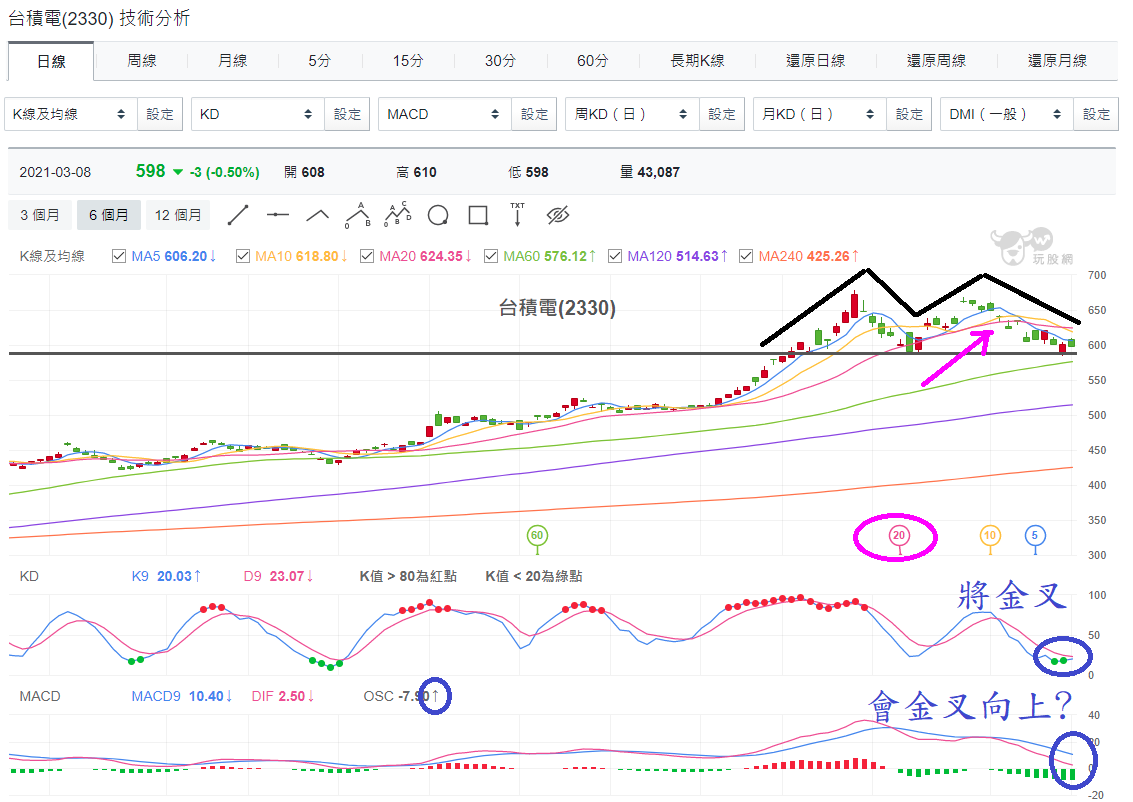Open the MACD indicator dropdown
The image size is (1133, 802).
coord(444,114)
